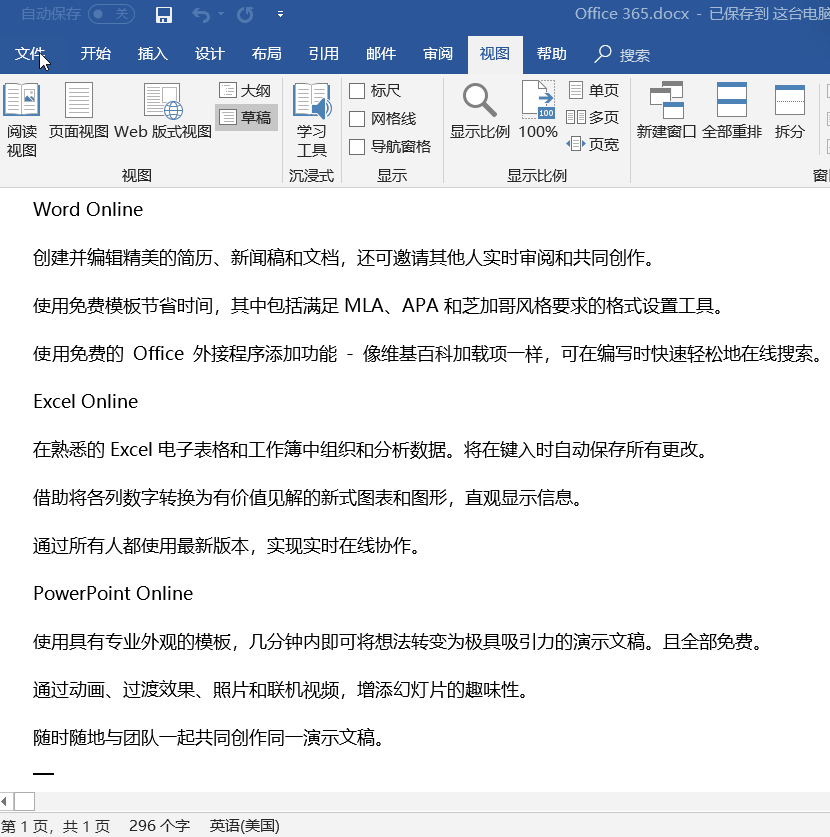The width and height of the screenshot is (830, 837).
Task: Split the document window (拆分)
Action: tap(789, 110)
